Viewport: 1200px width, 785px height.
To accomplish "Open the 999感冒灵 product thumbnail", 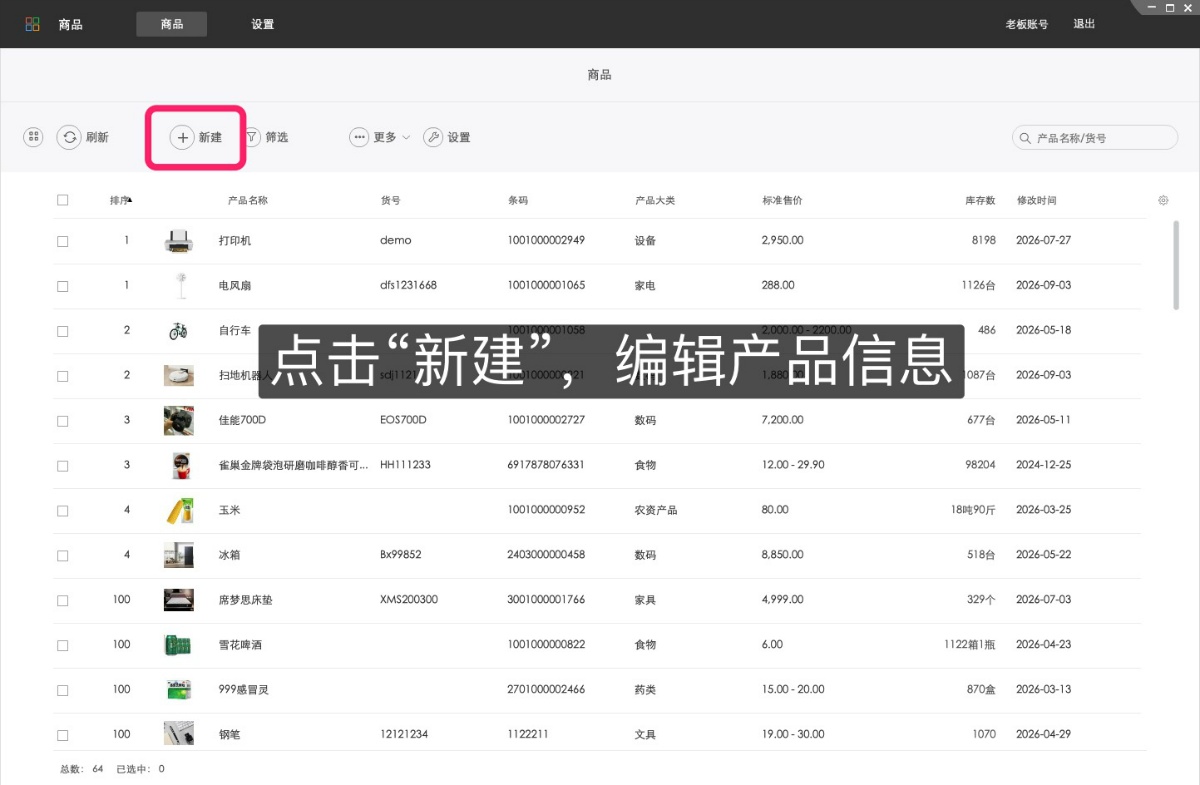I will tap(179, 690).
